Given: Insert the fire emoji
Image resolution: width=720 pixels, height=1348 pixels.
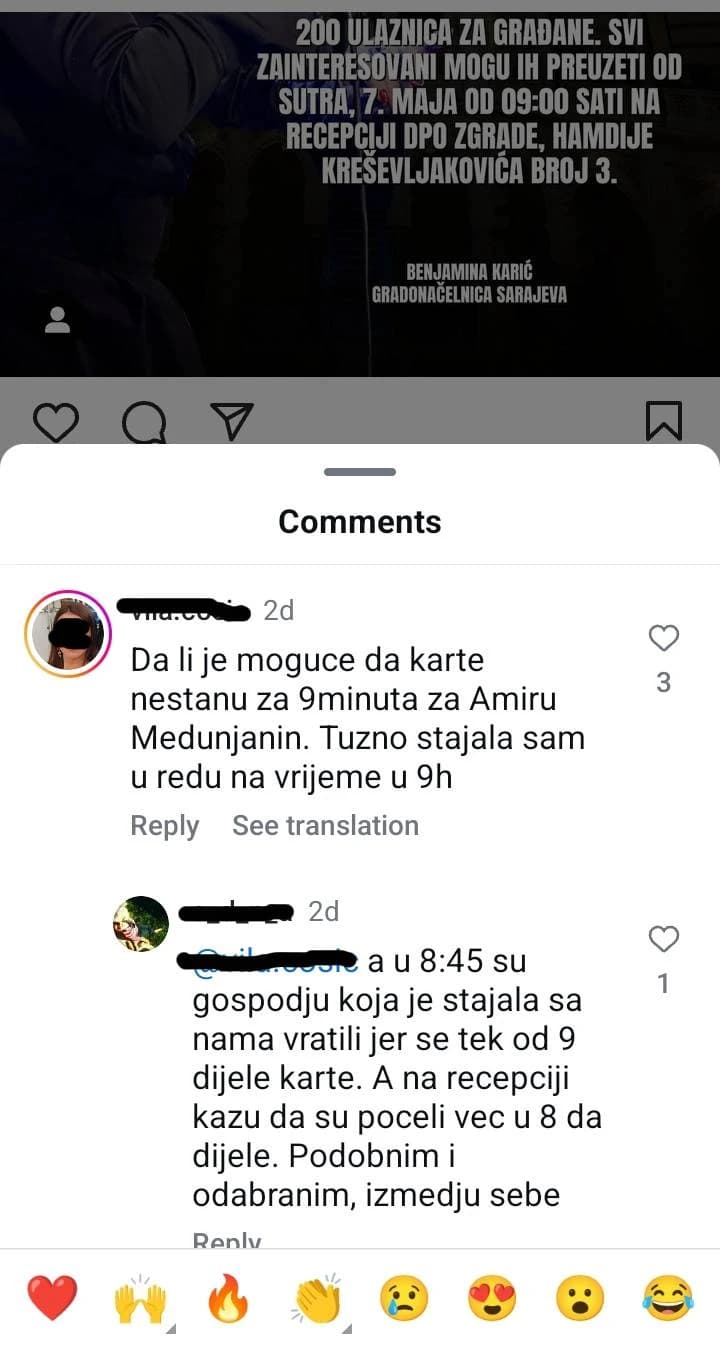Looking at the screenshot, I should click(x=229, y=1299).
